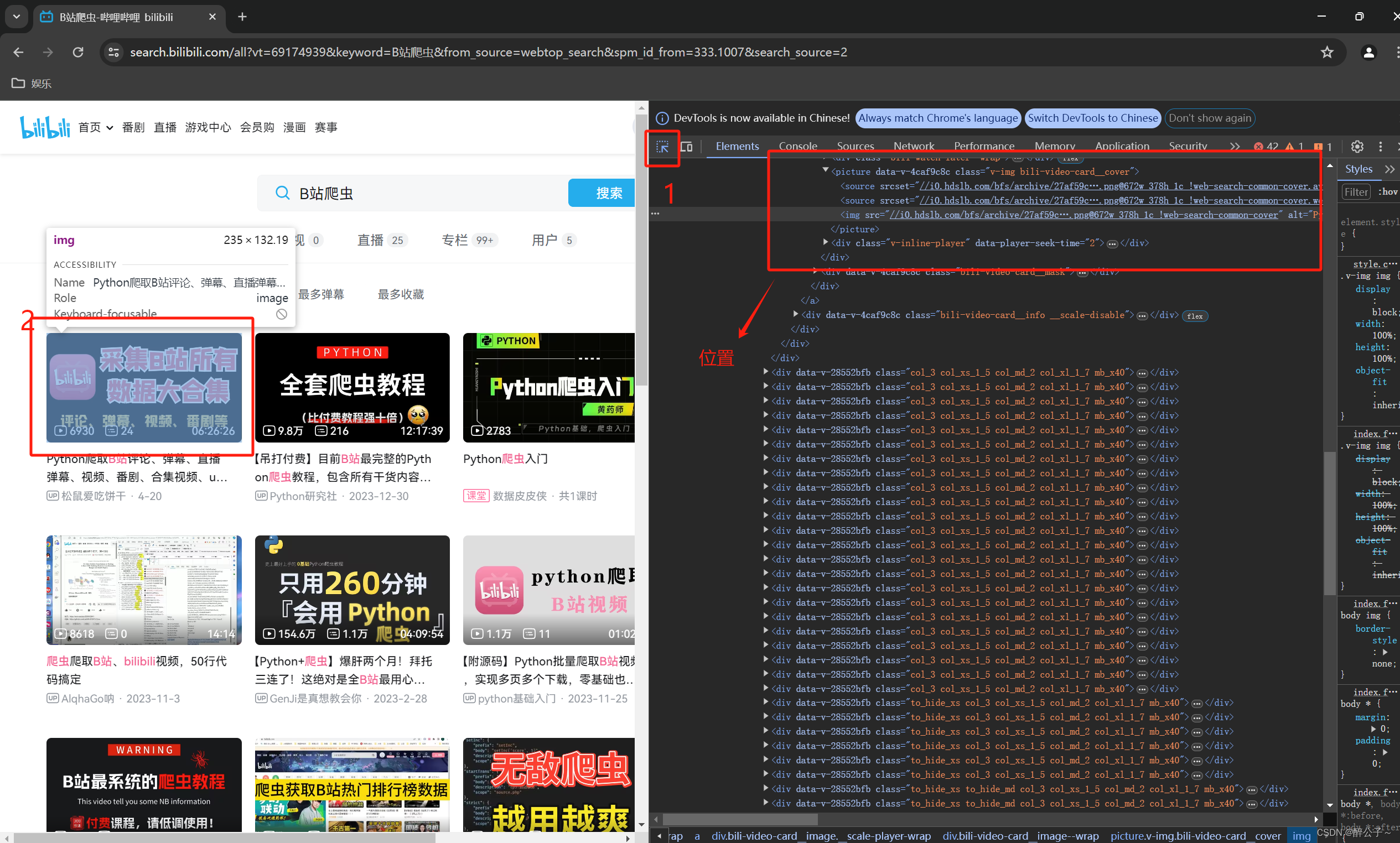
Task: Show more DevTools tabs chevron
Action: click(1234, 147)
